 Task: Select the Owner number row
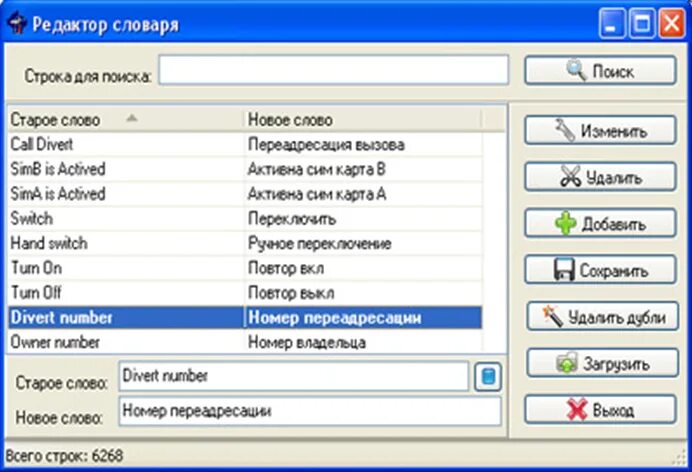coord(245,342)
